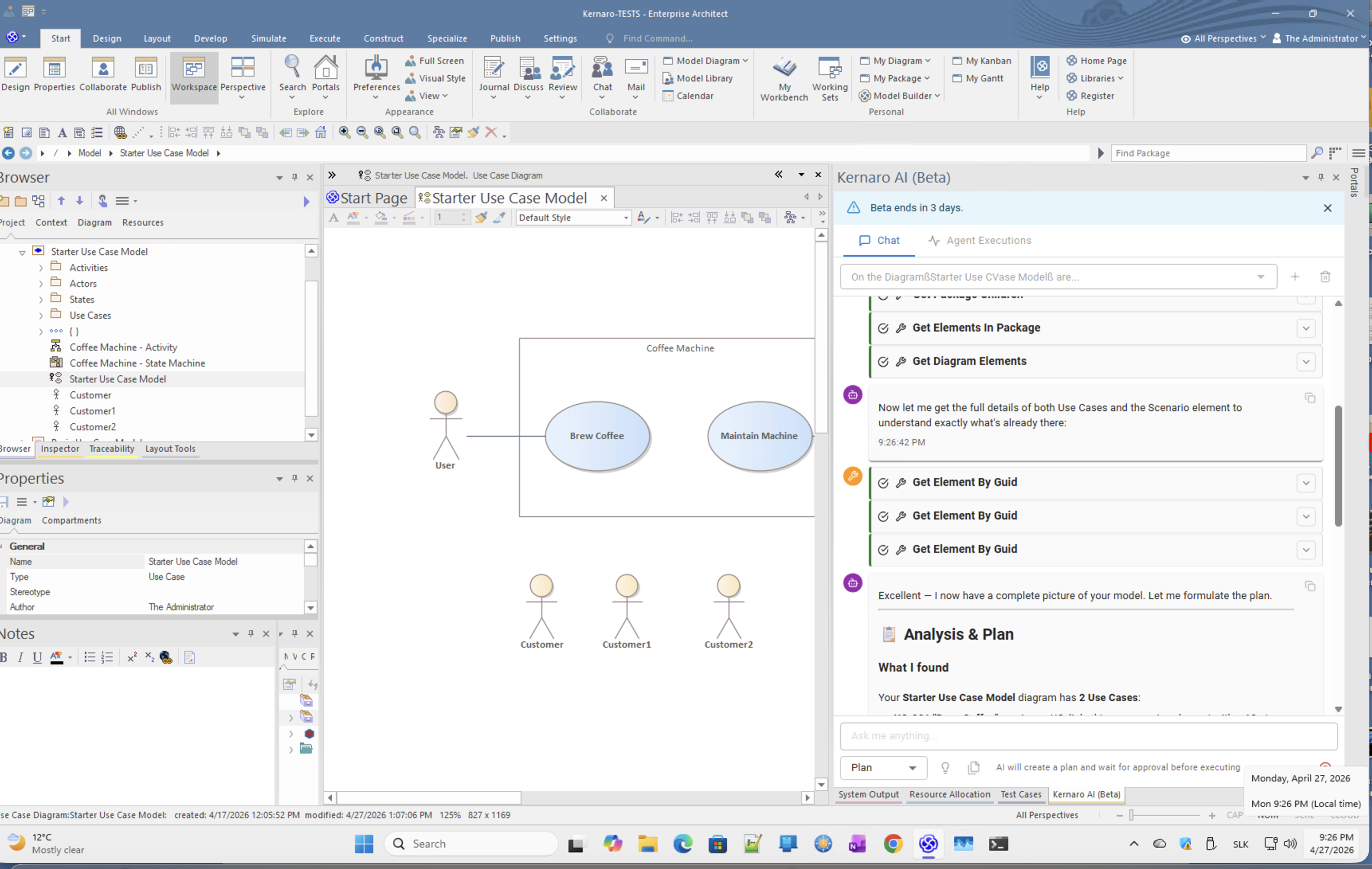Copy the 'Now let me get the full details' message
Image resolution: width=1372 pixels, height=869 pixels.
tap(1310, 398)
